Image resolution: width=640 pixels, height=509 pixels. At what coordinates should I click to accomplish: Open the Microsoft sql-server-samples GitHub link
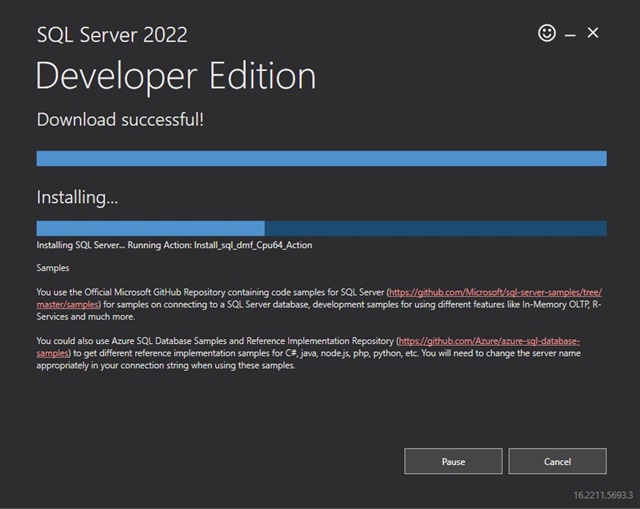pos(495,292)
